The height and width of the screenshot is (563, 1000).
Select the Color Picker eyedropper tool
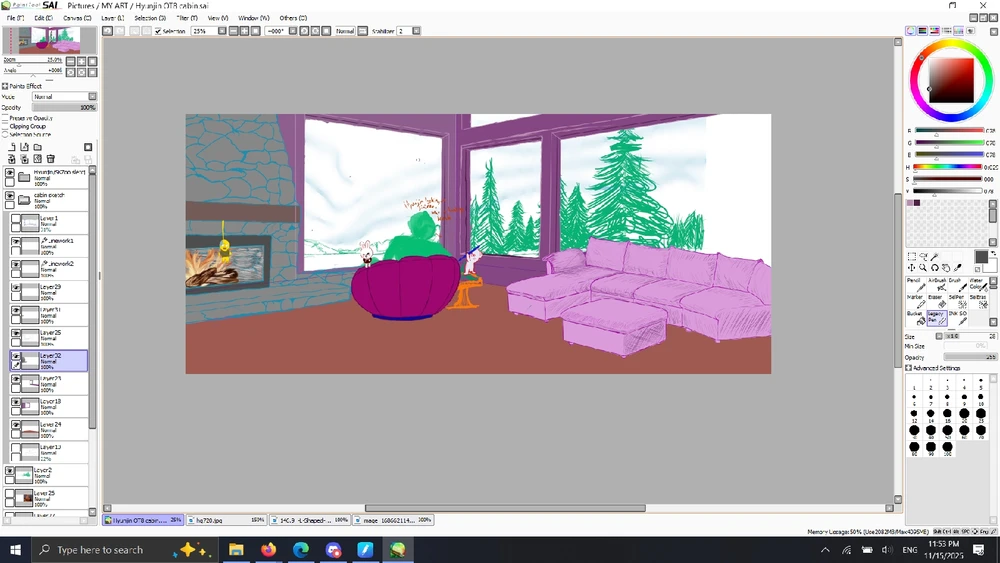point(958,268)
